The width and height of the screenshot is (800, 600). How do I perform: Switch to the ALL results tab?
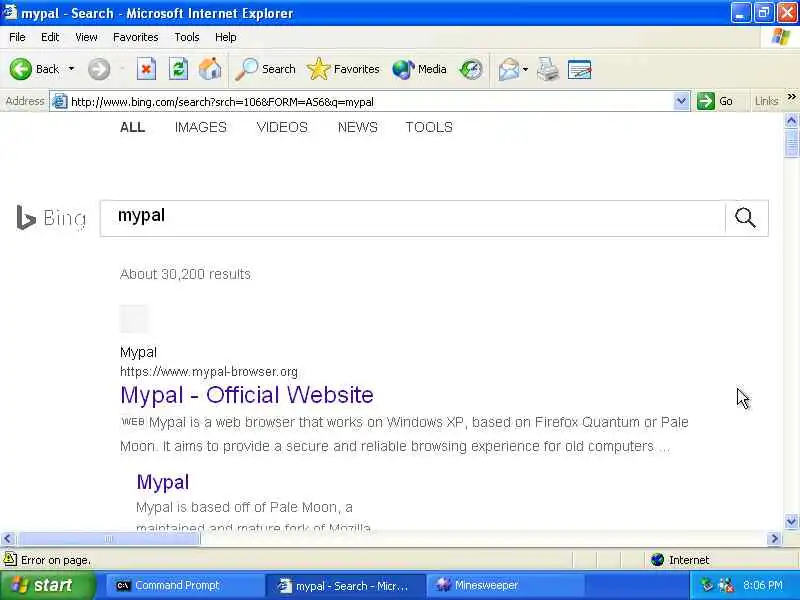(132, 127)
